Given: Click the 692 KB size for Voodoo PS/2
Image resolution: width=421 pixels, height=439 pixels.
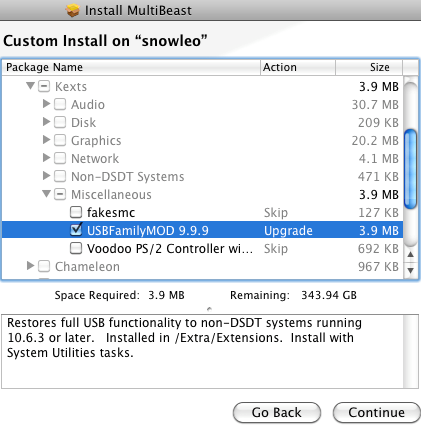Looking at the screenshot, I should [x=378, y=249].
